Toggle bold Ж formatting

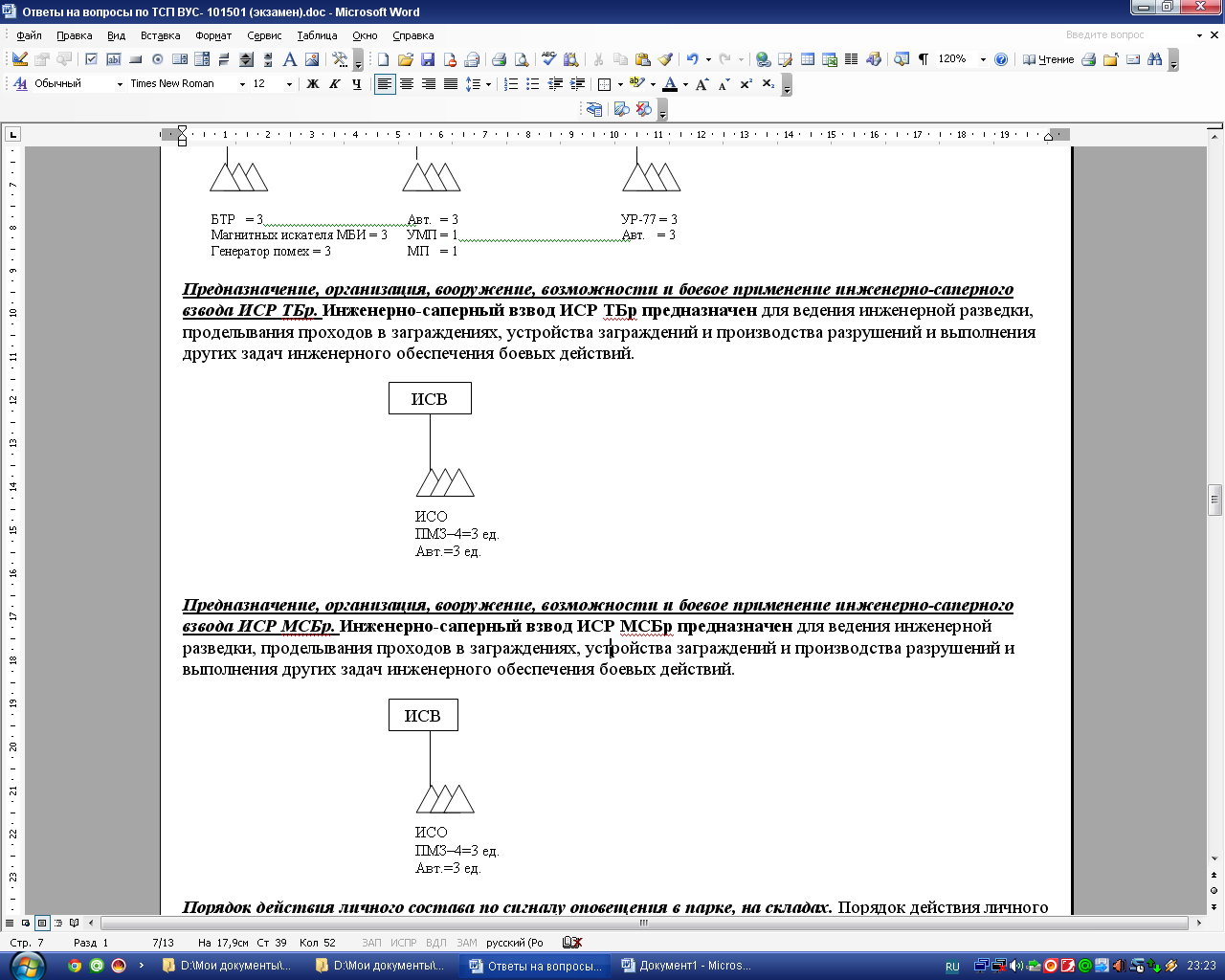click(312, 84)
